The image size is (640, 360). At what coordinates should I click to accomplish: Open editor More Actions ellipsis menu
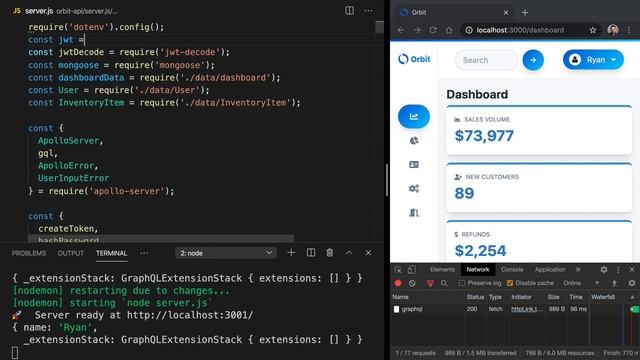coord(368,11)
